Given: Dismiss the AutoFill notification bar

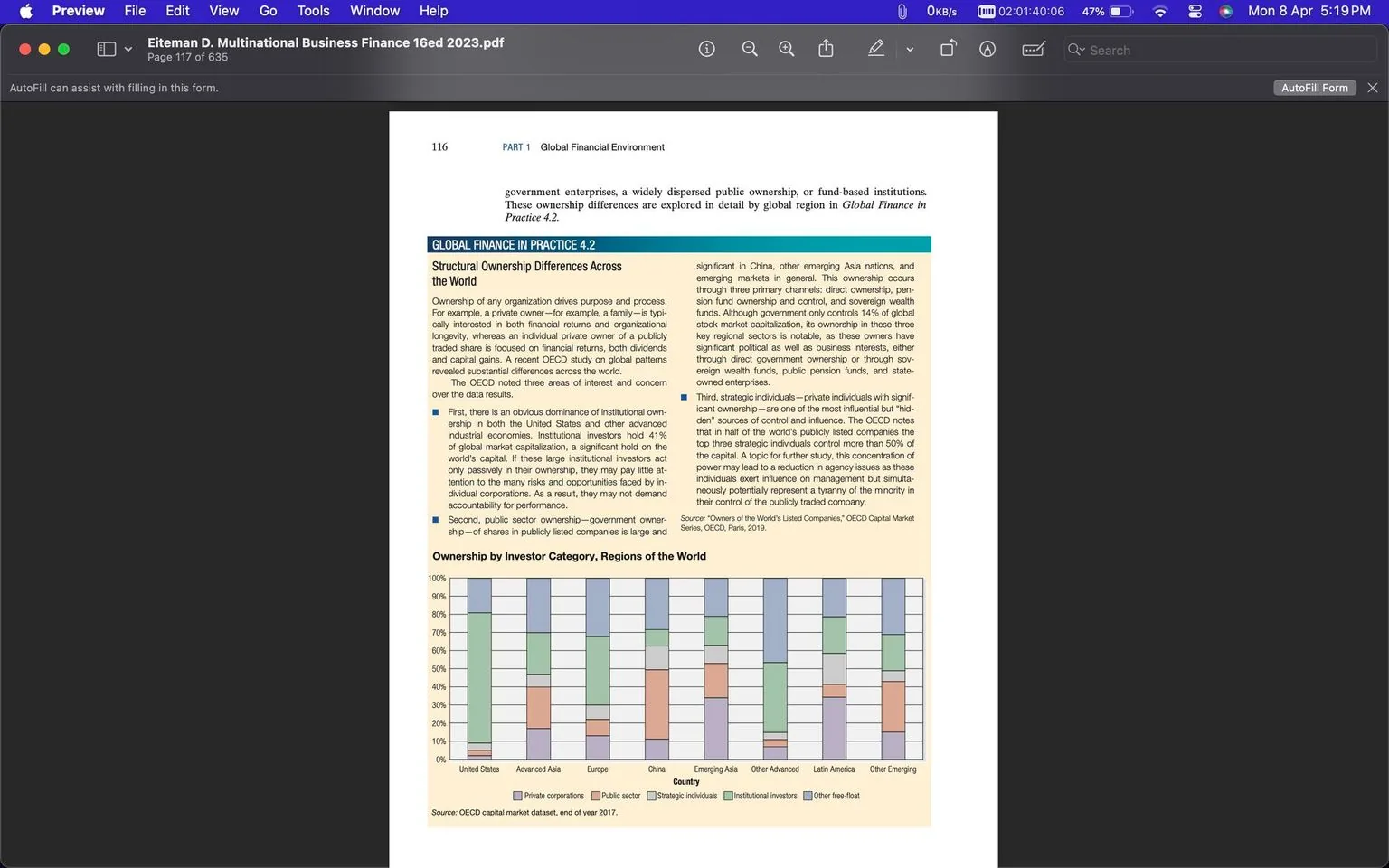Looking at the screenshot, I should pyautogui.click(x=1372, y=88).
